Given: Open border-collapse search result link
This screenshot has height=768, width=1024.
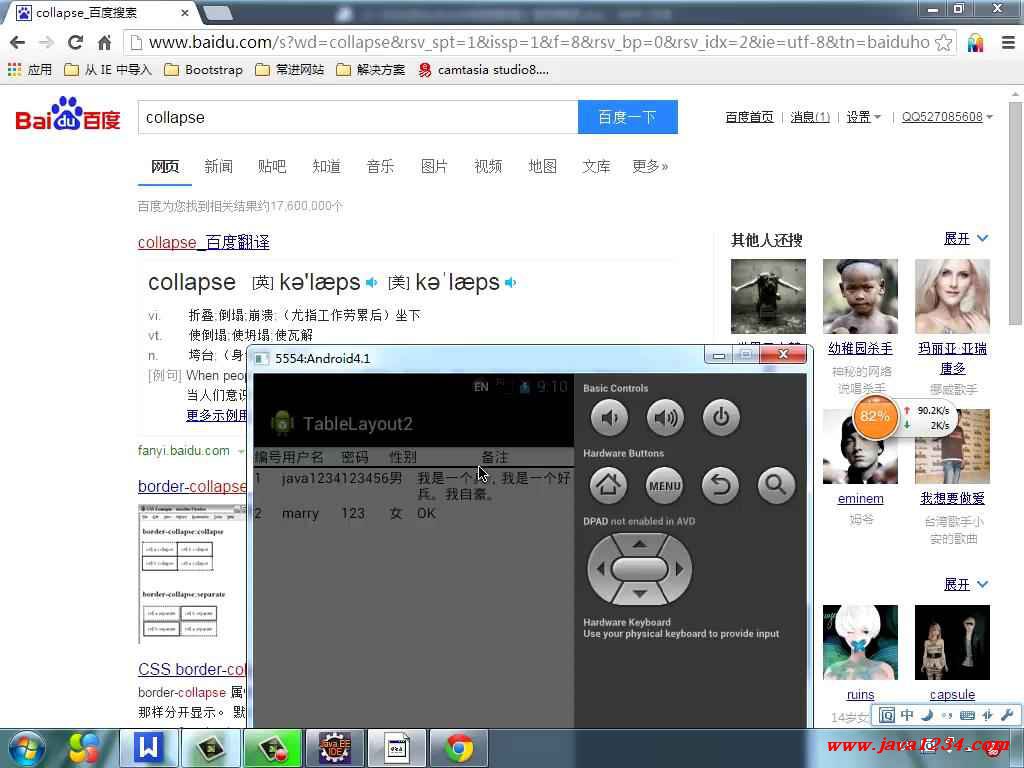Looking at the screenshot, I should click(x=192, y=487).
